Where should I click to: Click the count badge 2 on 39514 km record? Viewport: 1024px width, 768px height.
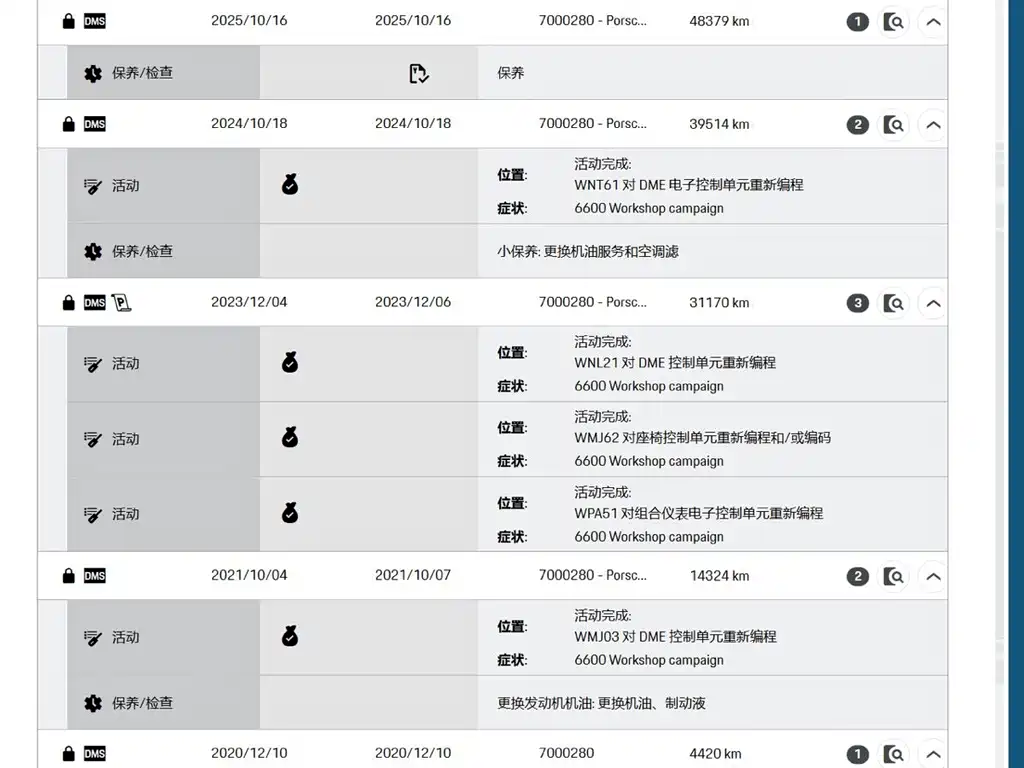[x=857, y=125]
